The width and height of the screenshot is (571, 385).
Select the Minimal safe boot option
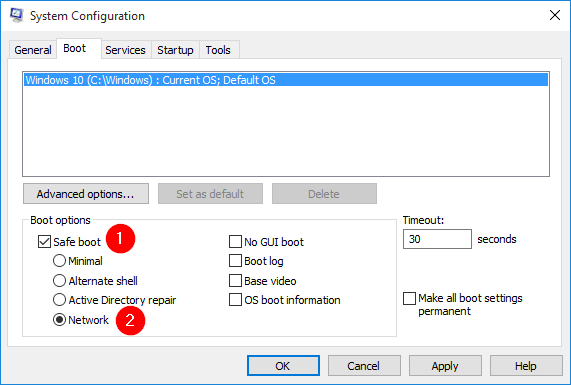tap(59, 261)
